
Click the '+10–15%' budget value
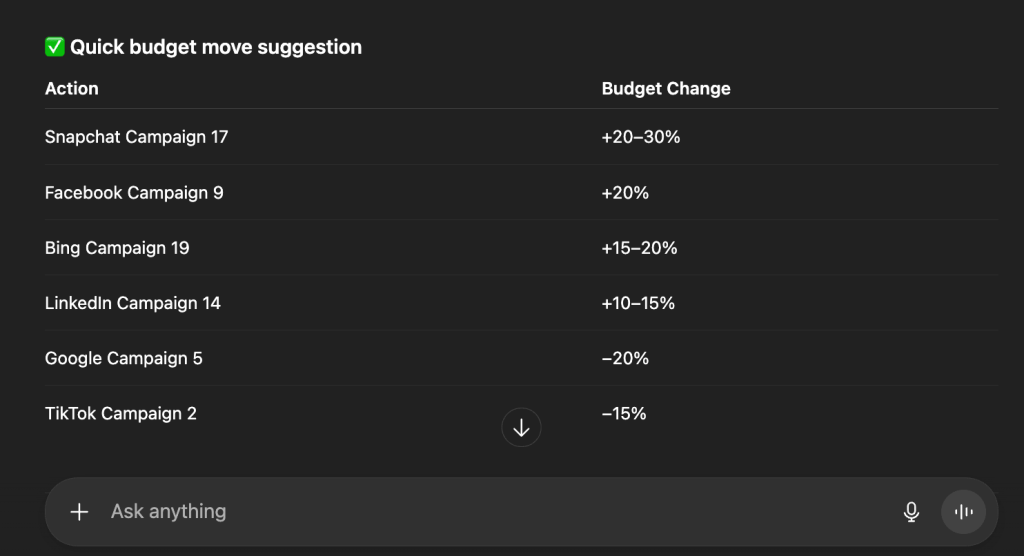[638, 303]
